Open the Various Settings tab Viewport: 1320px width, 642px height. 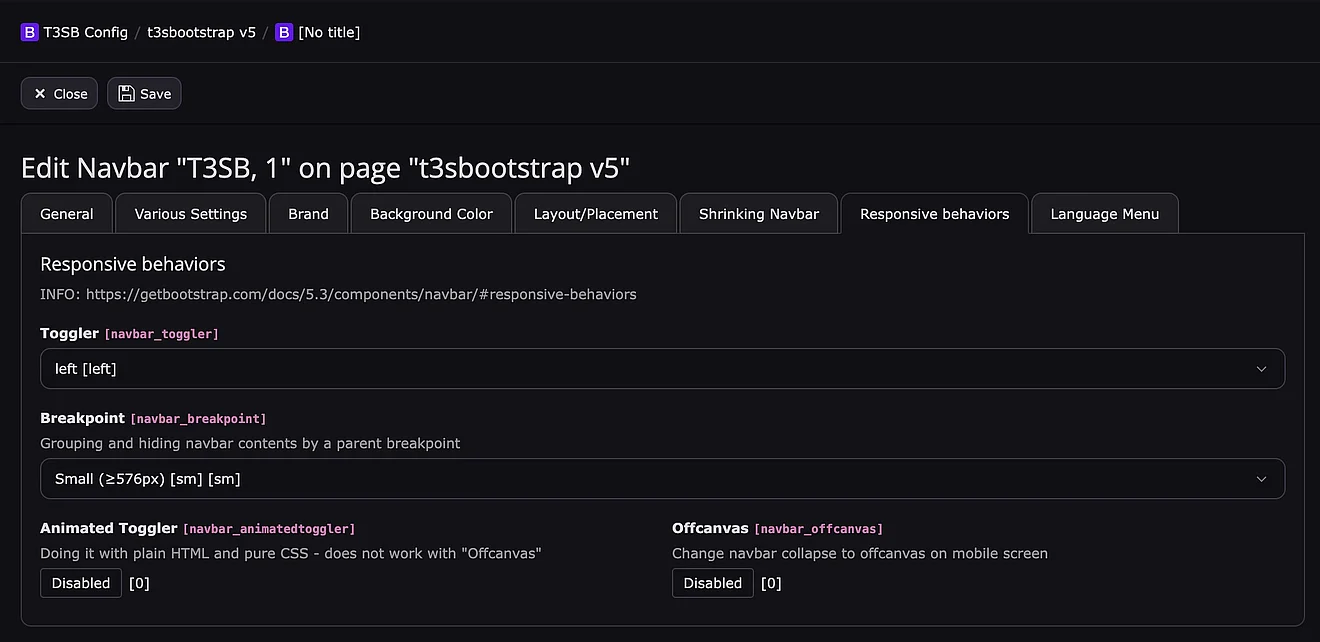click(191, 214)
